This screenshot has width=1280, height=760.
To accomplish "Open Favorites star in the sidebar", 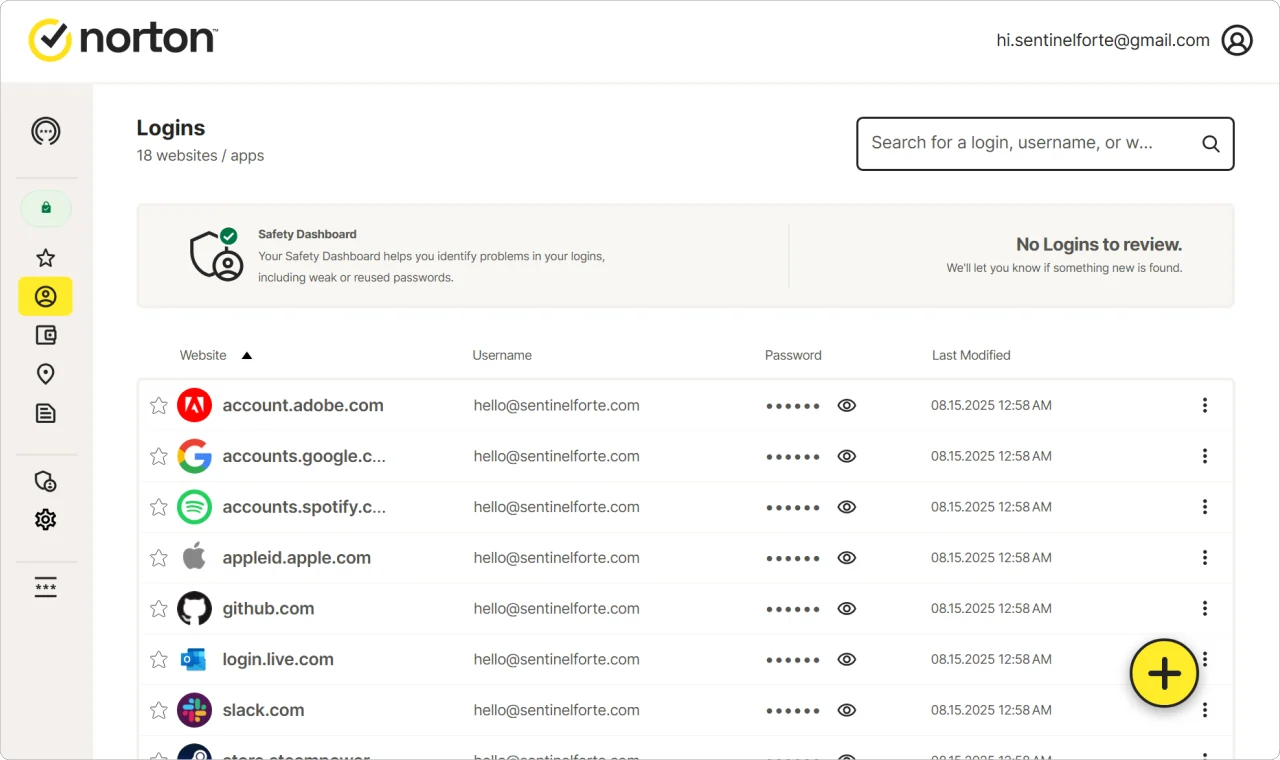I will coord(46,258).
